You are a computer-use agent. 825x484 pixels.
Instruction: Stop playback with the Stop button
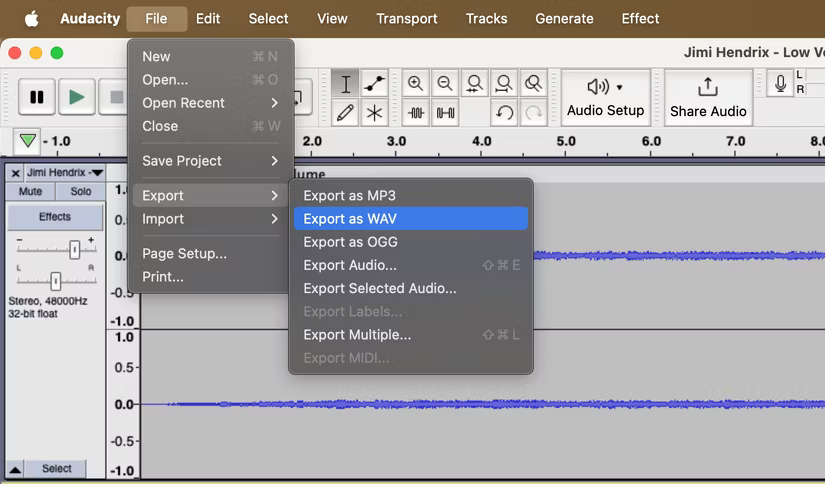point(115,97)
